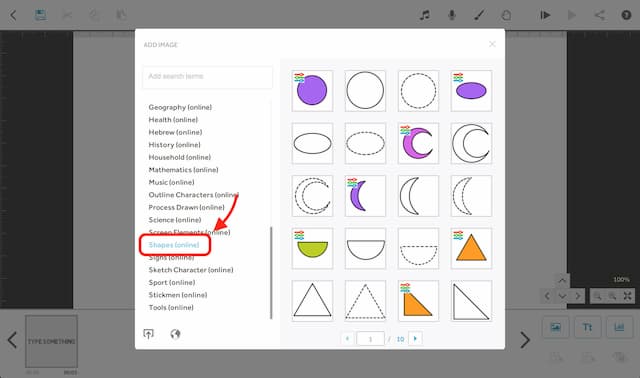Click the fit to screen zoom icon
The image size is (640, 378).
tap(627, 296)
